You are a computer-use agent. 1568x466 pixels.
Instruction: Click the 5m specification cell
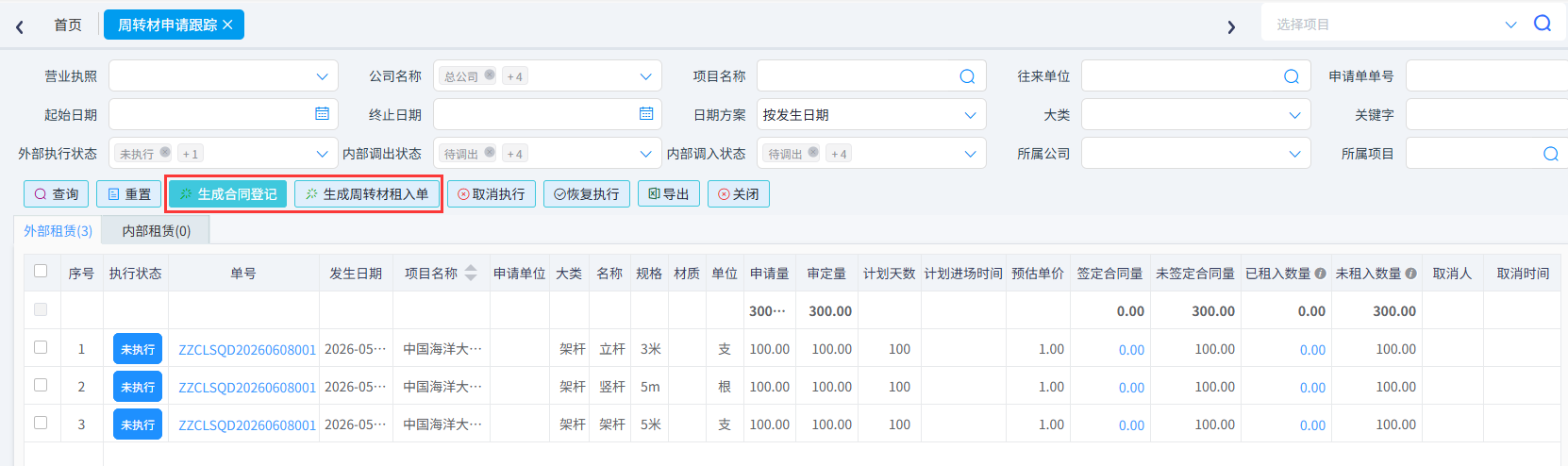[650, 387]
